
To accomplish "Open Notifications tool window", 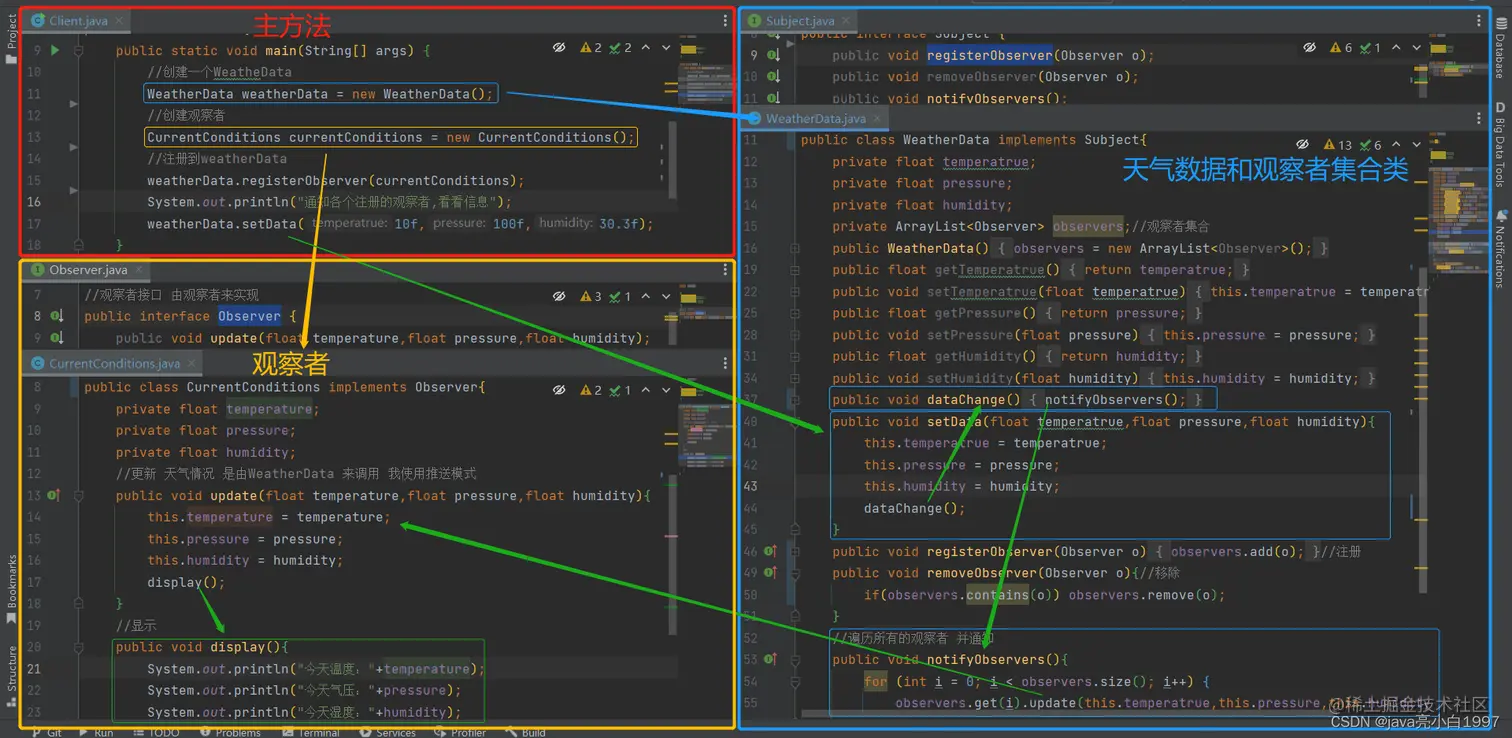I will pos(1500,248).
